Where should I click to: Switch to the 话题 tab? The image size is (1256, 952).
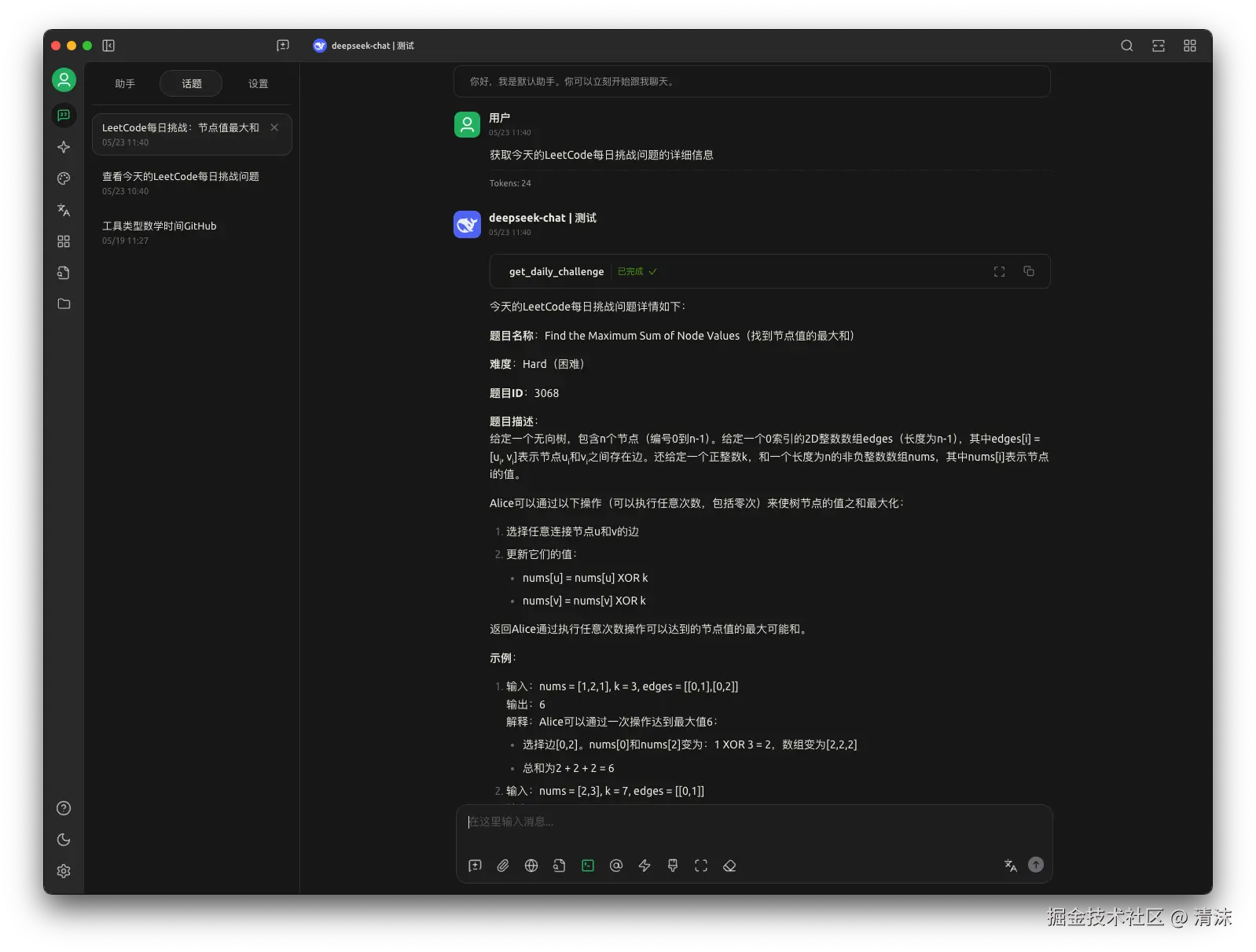tap(191, 83)
